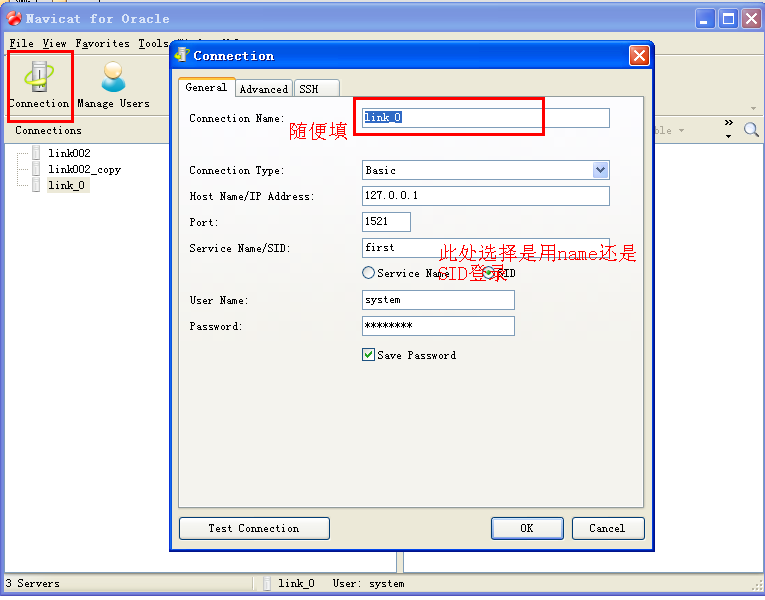This screenshot has height=600, width=765.
Task: Open the View menu
Action: coord(54,43)
